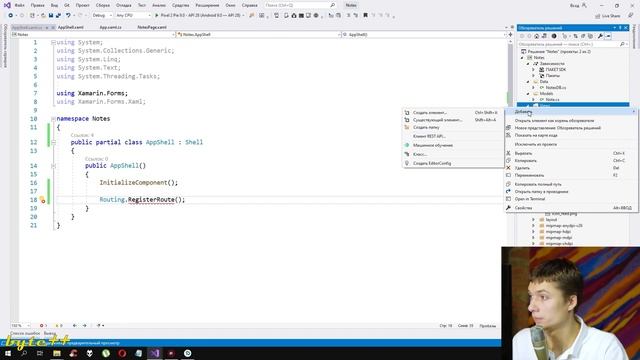Choose Удалить in the context menu

571,168
